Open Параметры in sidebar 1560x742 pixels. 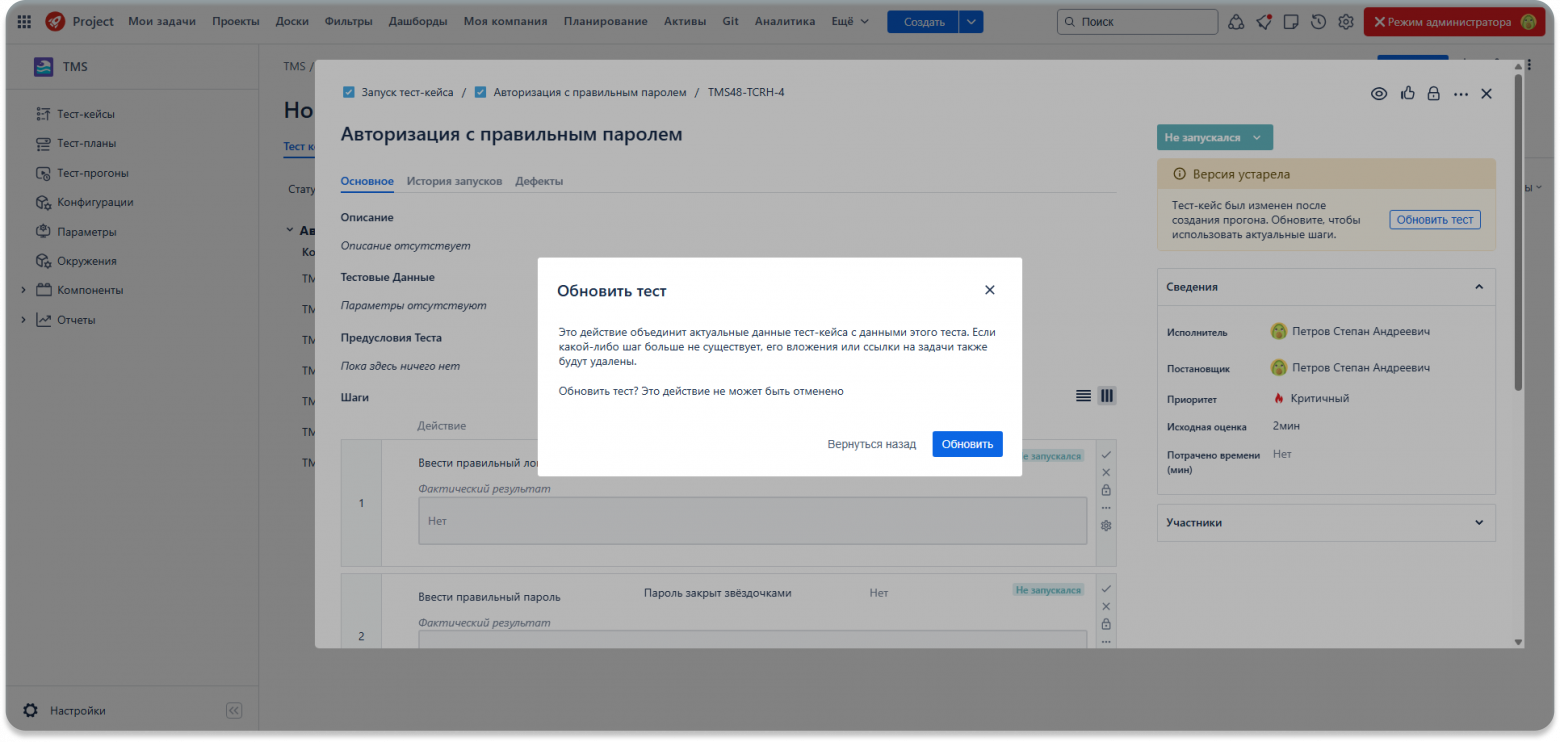pyautogui.click(x=87, y=231)
